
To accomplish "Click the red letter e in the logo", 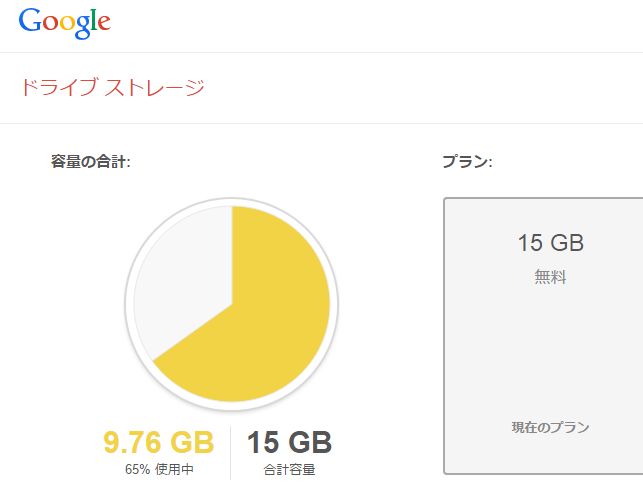I will [104, 23].
